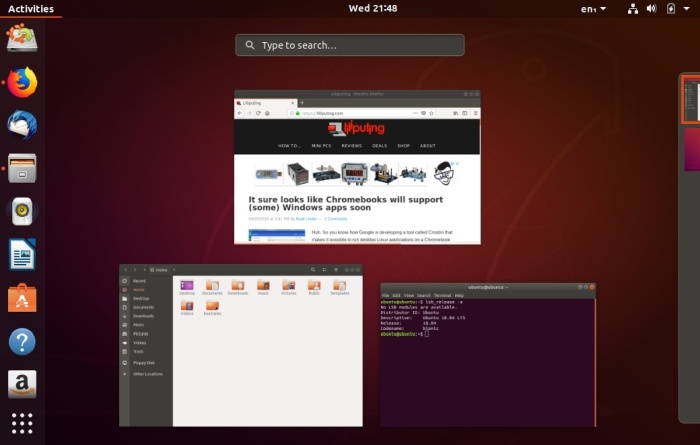
Task: Click the battery power icon in top bar
Action: (x=671, y=8)
